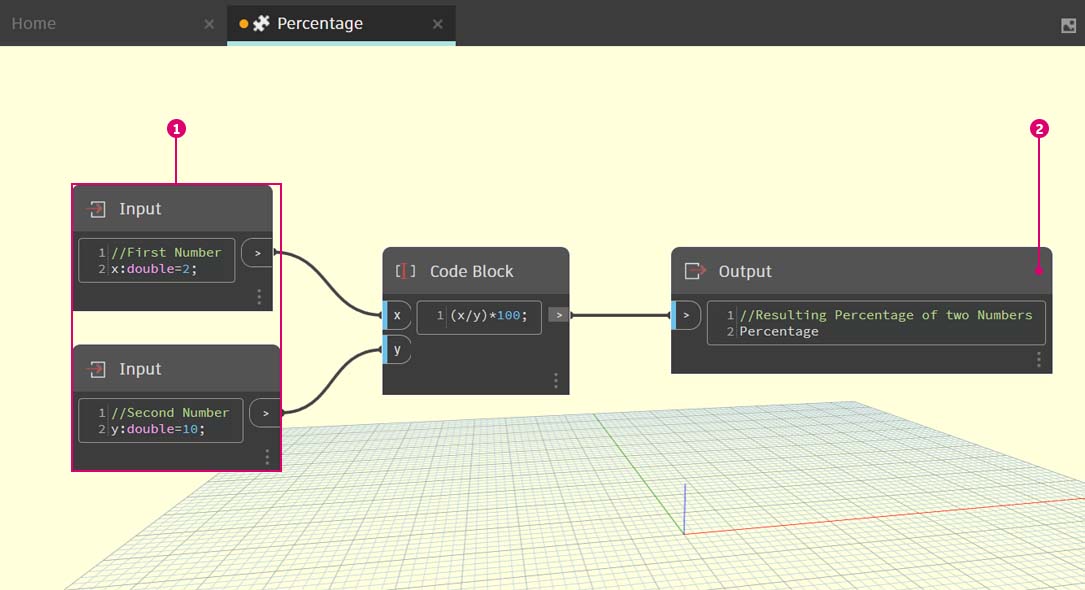
Task: Click the image export icon at top right
Action: point(1068,26)
